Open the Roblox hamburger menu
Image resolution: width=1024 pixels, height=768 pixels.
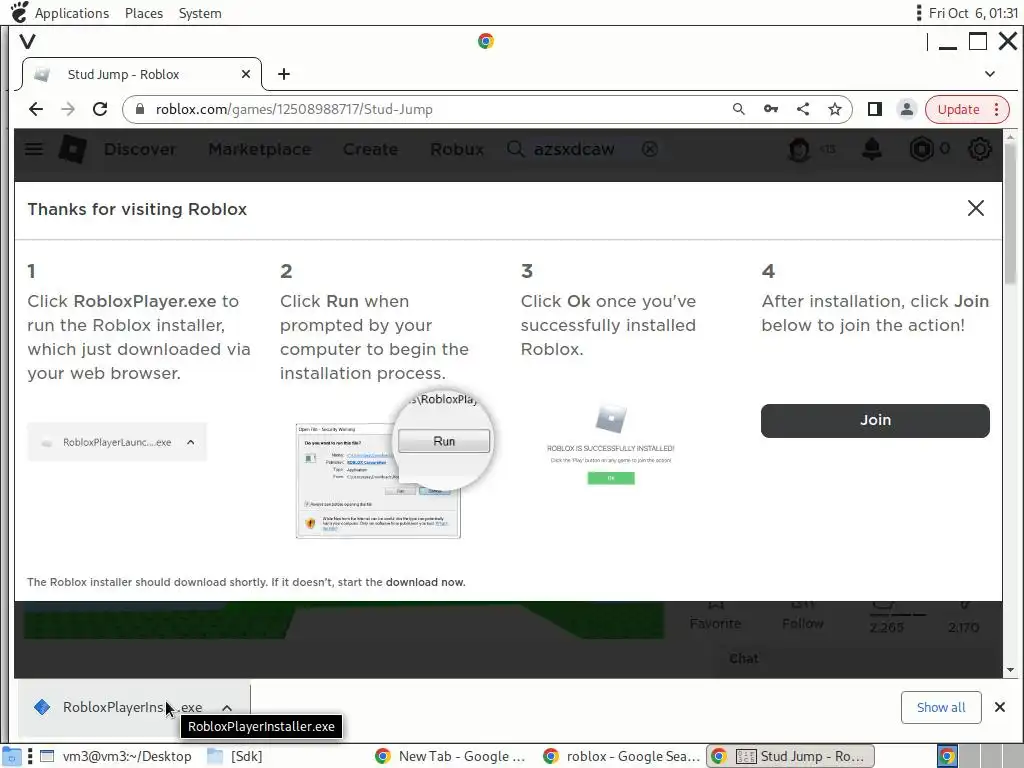33,149
